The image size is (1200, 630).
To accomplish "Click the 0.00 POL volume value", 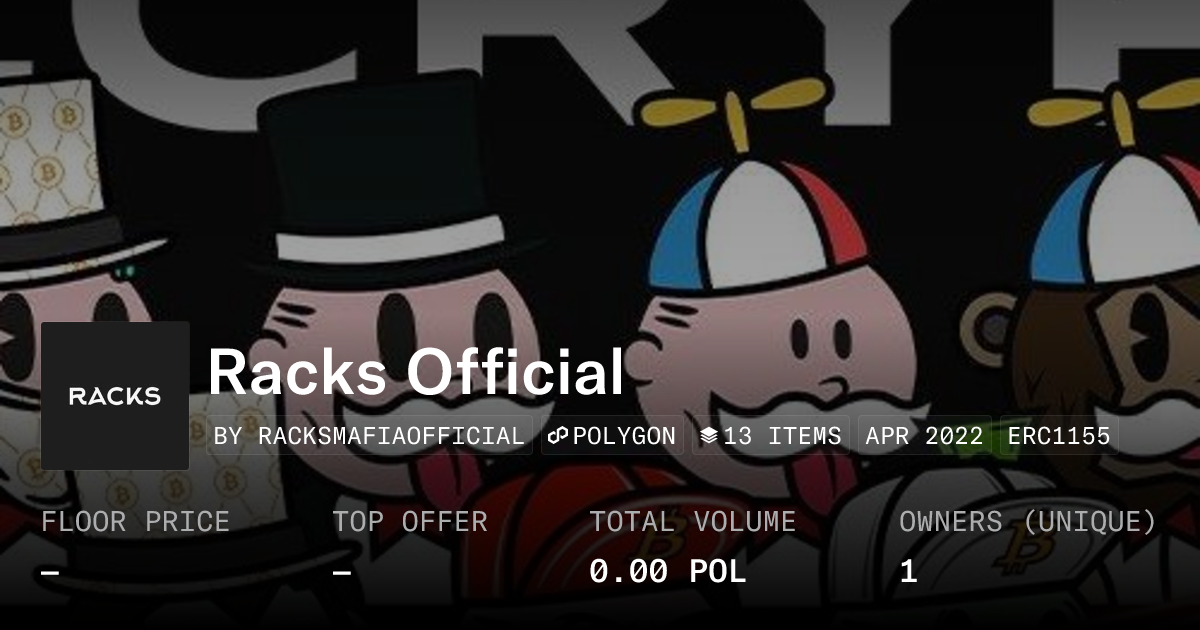I will point(667,572).
